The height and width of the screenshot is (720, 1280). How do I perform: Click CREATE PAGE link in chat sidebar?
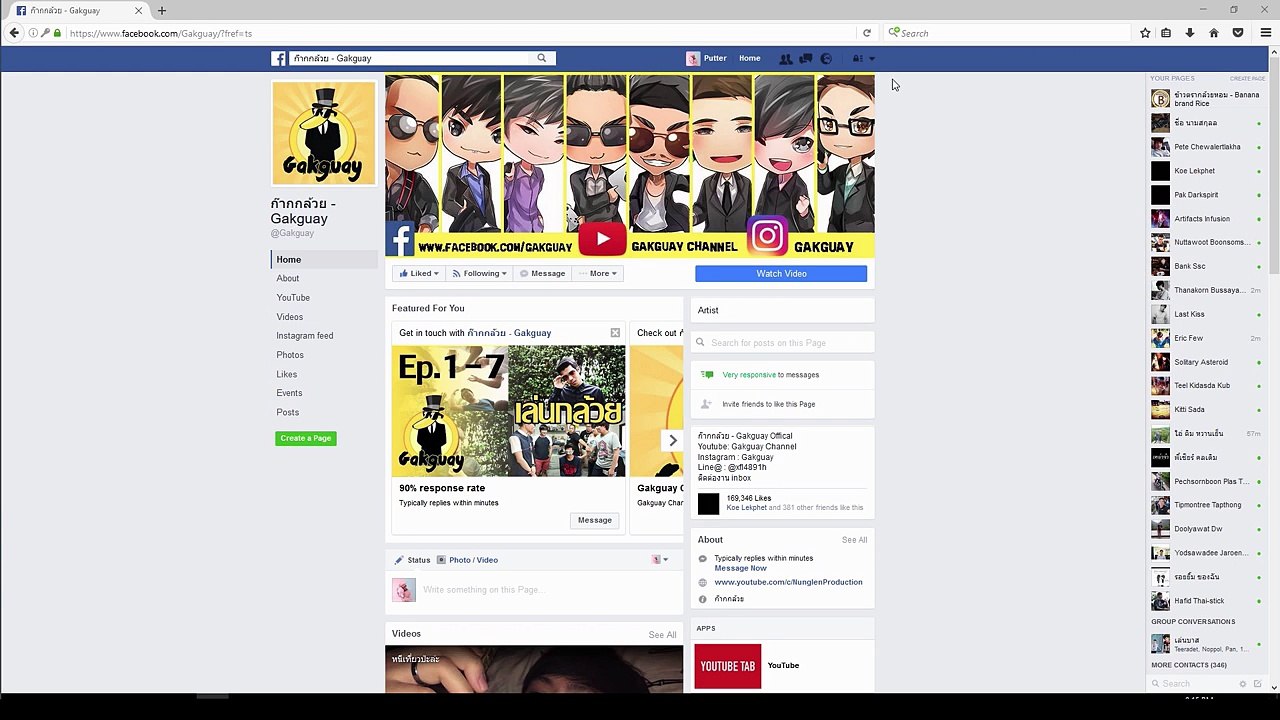[1247, 78]
